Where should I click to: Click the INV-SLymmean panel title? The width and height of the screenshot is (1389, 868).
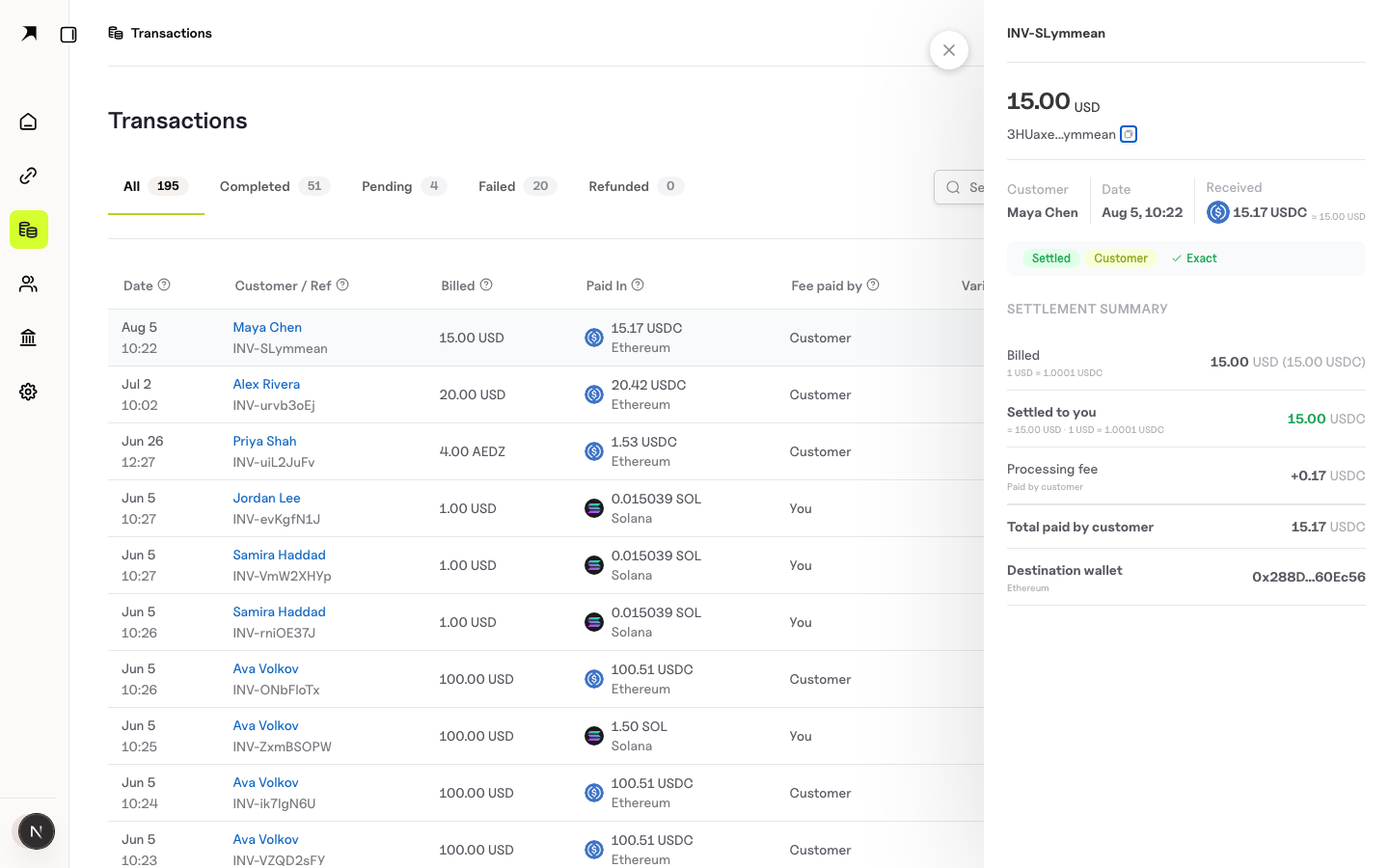(1056, 33)
